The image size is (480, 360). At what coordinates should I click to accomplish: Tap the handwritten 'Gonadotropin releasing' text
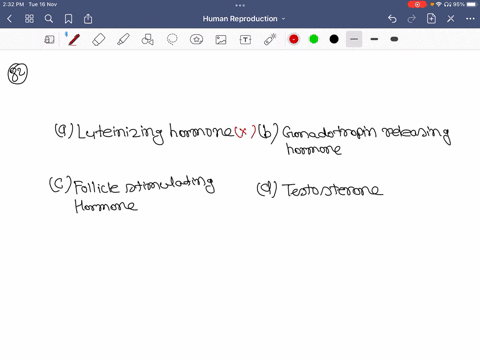click(367, 134)
